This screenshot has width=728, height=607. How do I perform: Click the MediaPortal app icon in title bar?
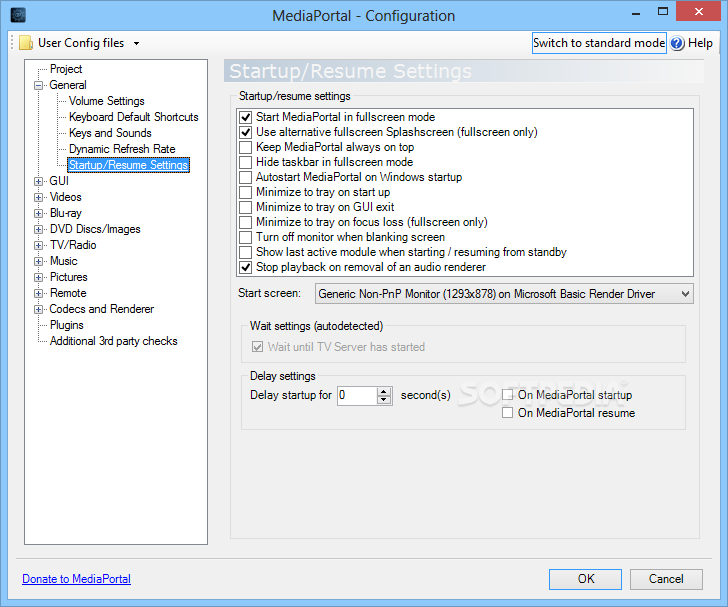coord(18,15)
